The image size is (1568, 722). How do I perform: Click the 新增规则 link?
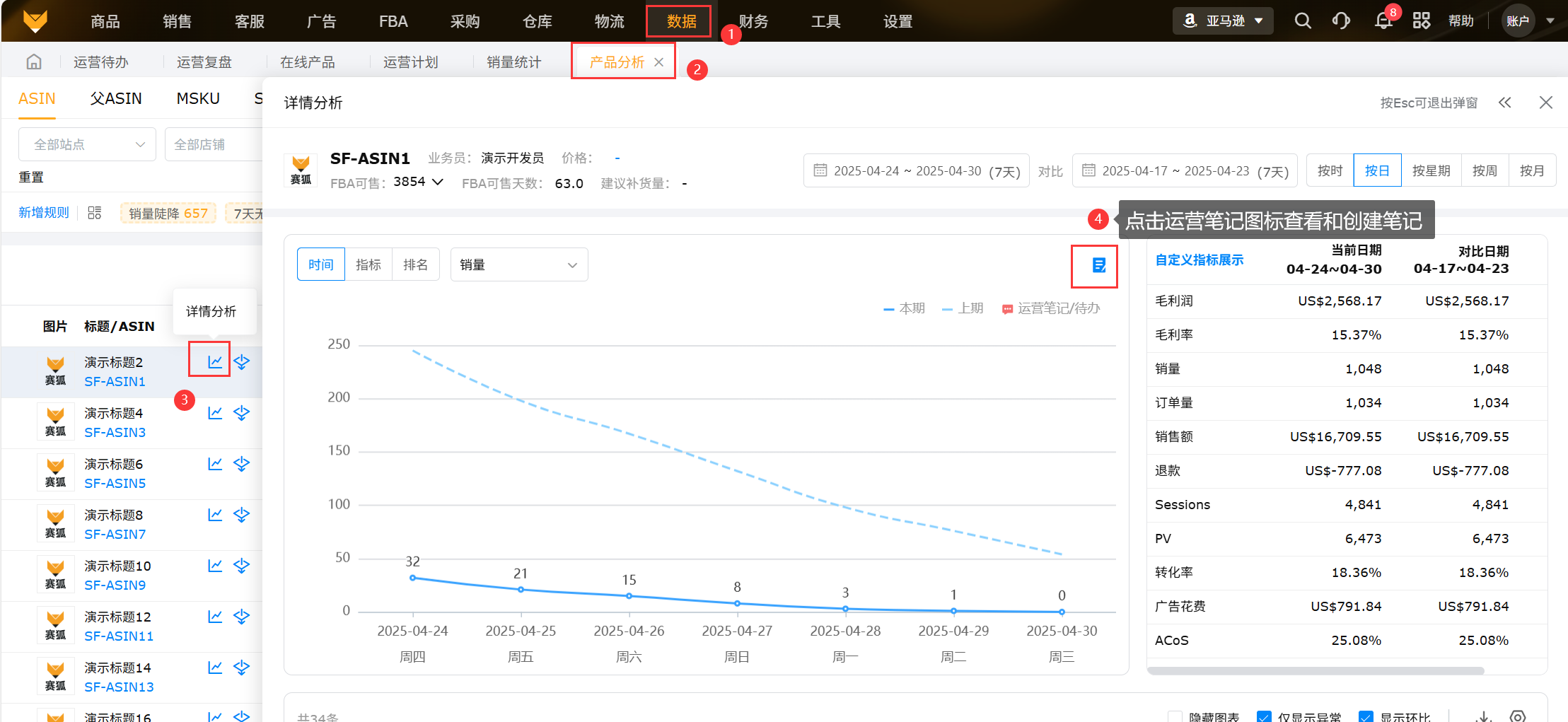coord(44,213)
